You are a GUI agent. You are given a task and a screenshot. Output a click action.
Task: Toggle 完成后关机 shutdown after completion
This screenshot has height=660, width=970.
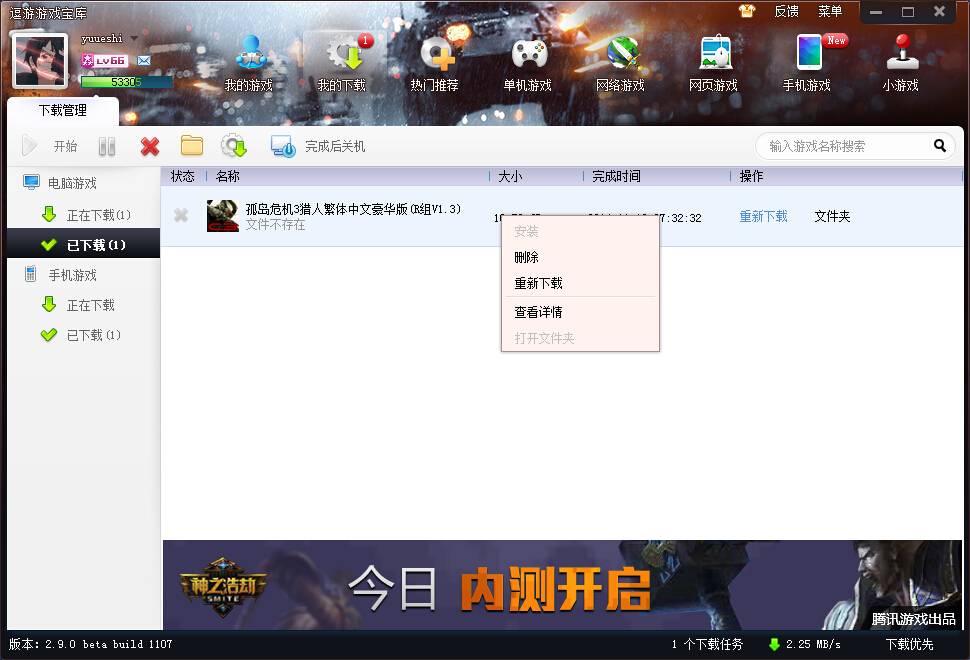coord(318,147)
